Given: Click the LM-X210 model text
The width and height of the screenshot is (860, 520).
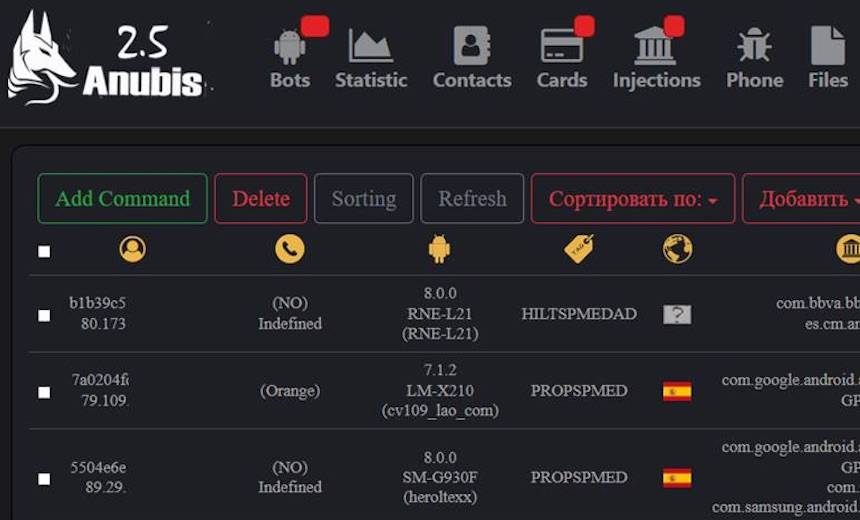Looking at the screenshot, I should pos(440,391).
